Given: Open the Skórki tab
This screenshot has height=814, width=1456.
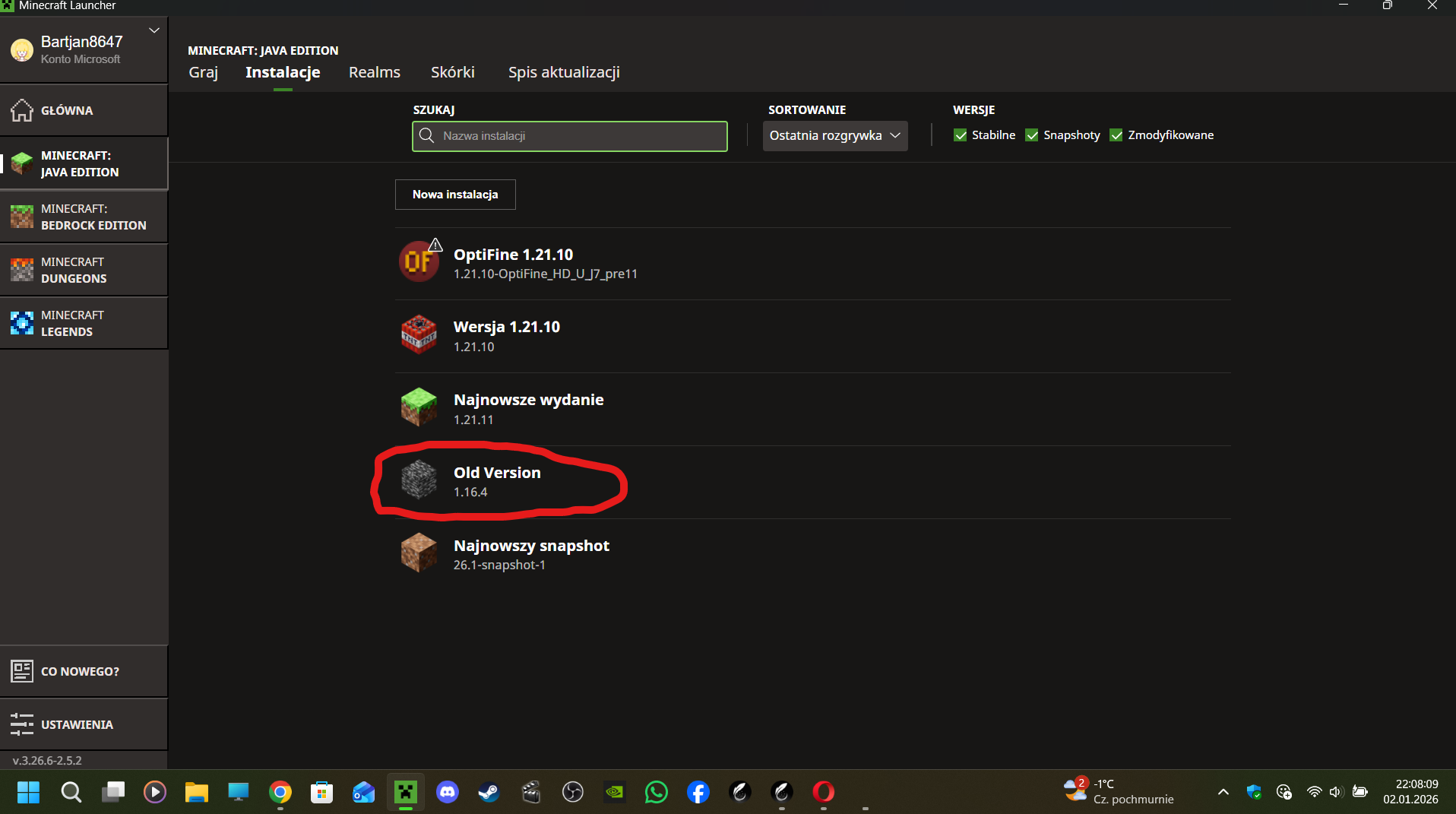Looking at the screenshot, I should [452, 72].
